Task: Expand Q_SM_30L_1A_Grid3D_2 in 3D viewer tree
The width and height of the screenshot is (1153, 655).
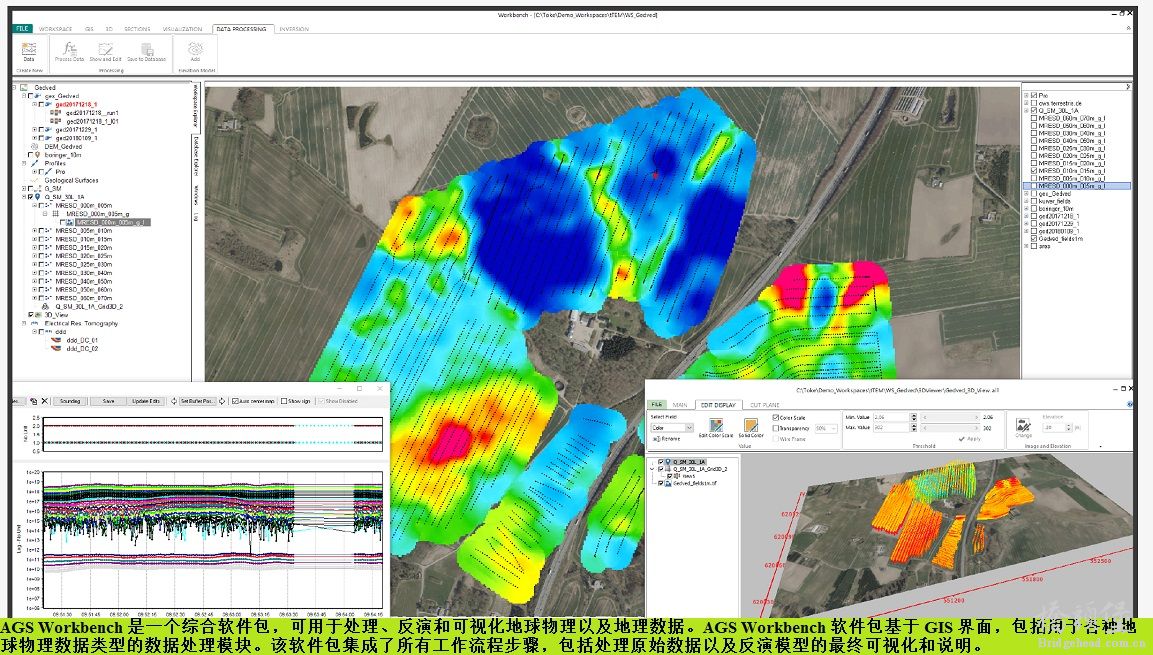Action: point(654,469)
